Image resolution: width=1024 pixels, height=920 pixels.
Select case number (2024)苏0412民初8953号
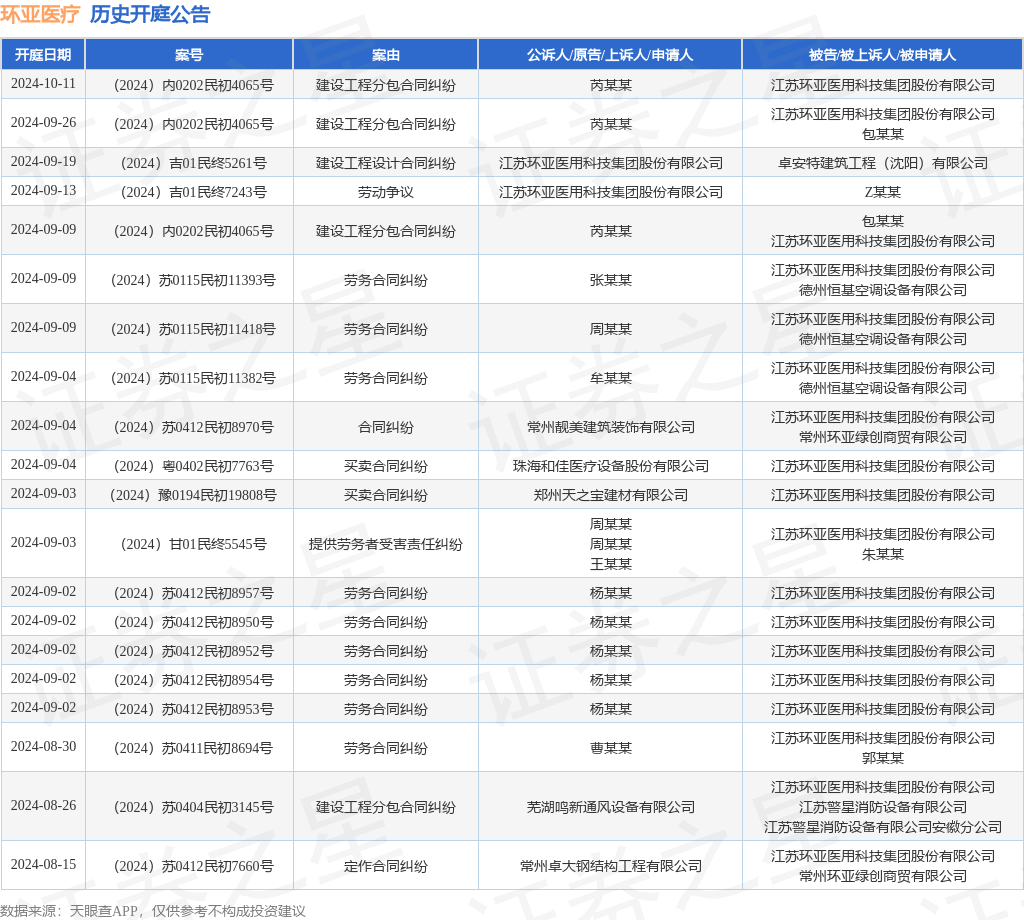[x=193, y=709]
